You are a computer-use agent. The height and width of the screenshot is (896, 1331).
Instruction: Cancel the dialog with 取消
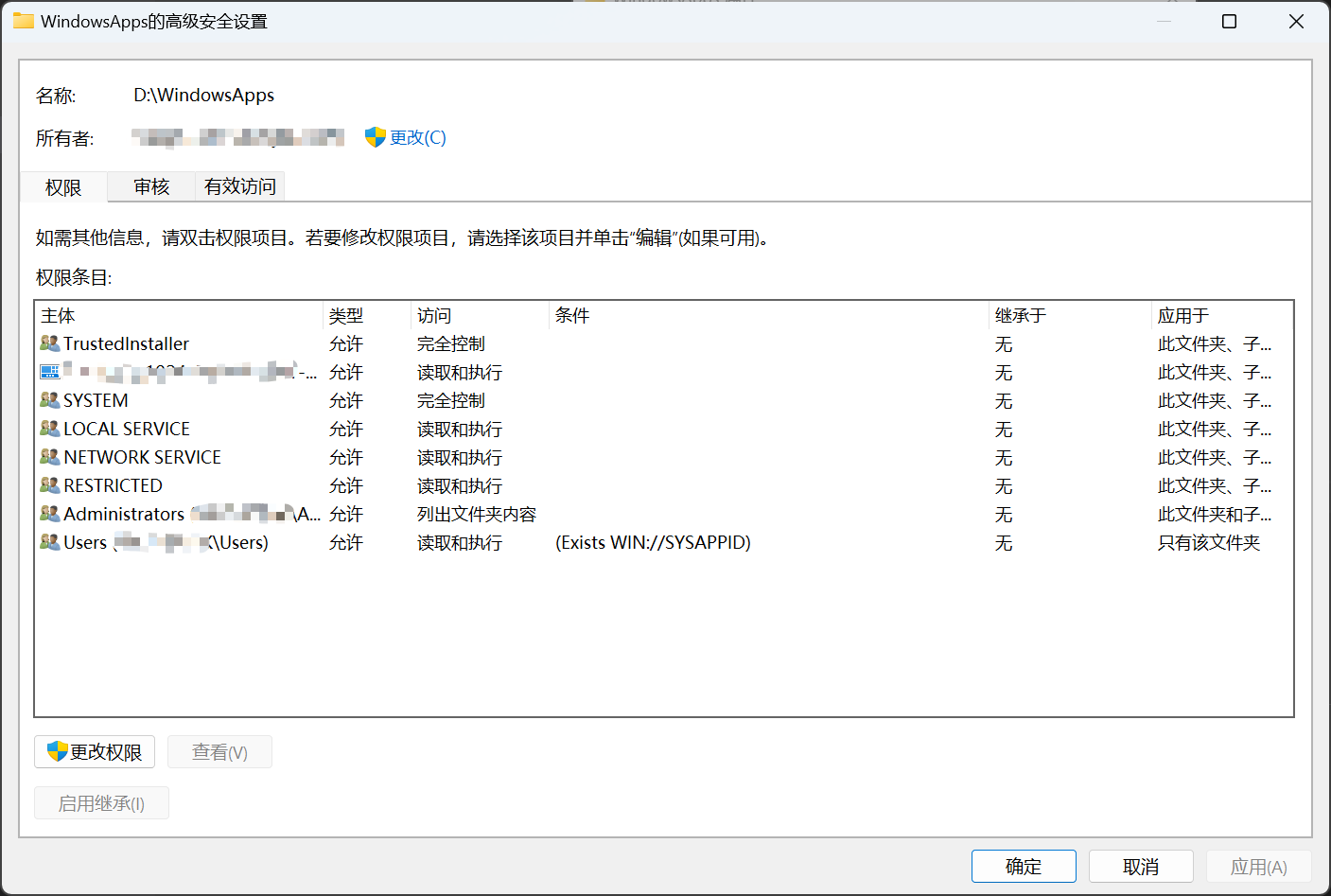tap(1140, 866)
